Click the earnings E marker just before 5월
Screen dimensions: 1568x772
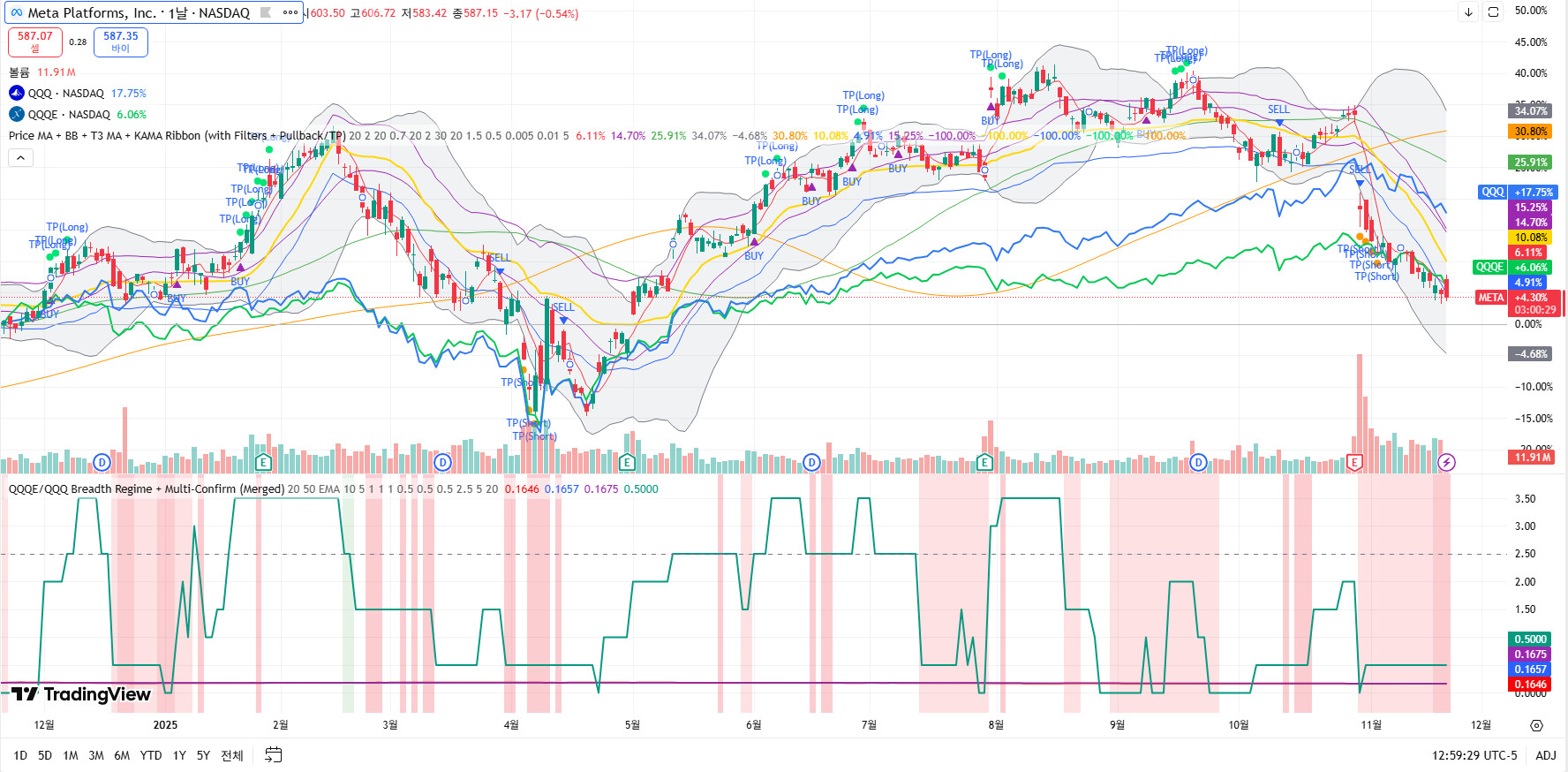(x=627, y=462)
